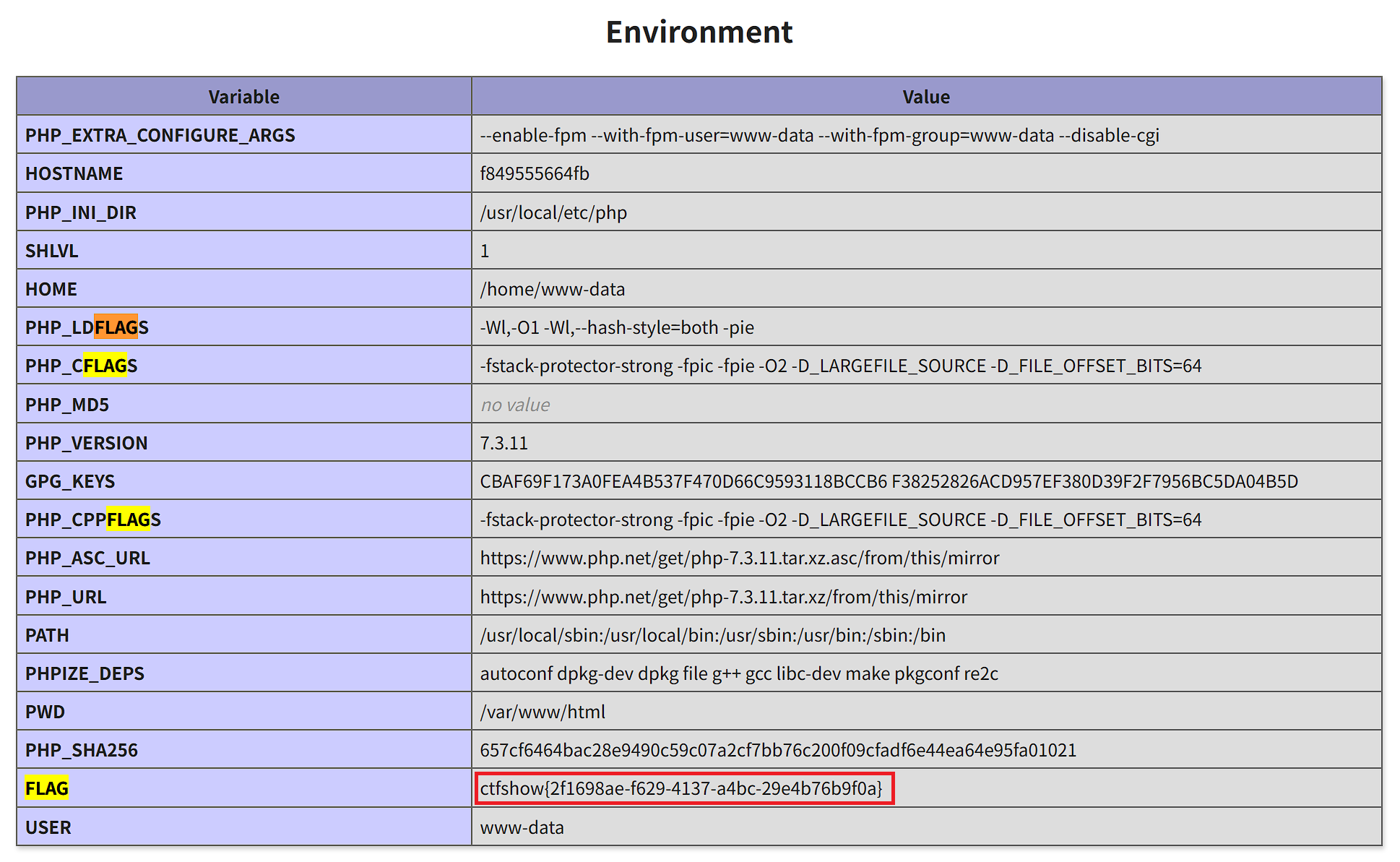
Task: Click the GPG_KEYS value string
Action: (x=889, y=481)
